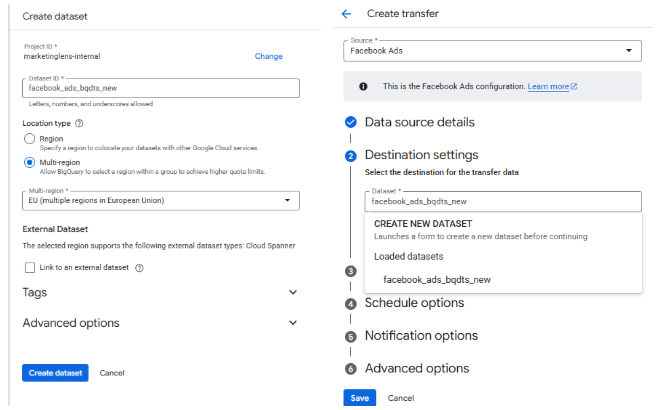Click the Create dataset button
Image resolution: width=667 pixels, height=410 pixels.
[x=55, y=373]
